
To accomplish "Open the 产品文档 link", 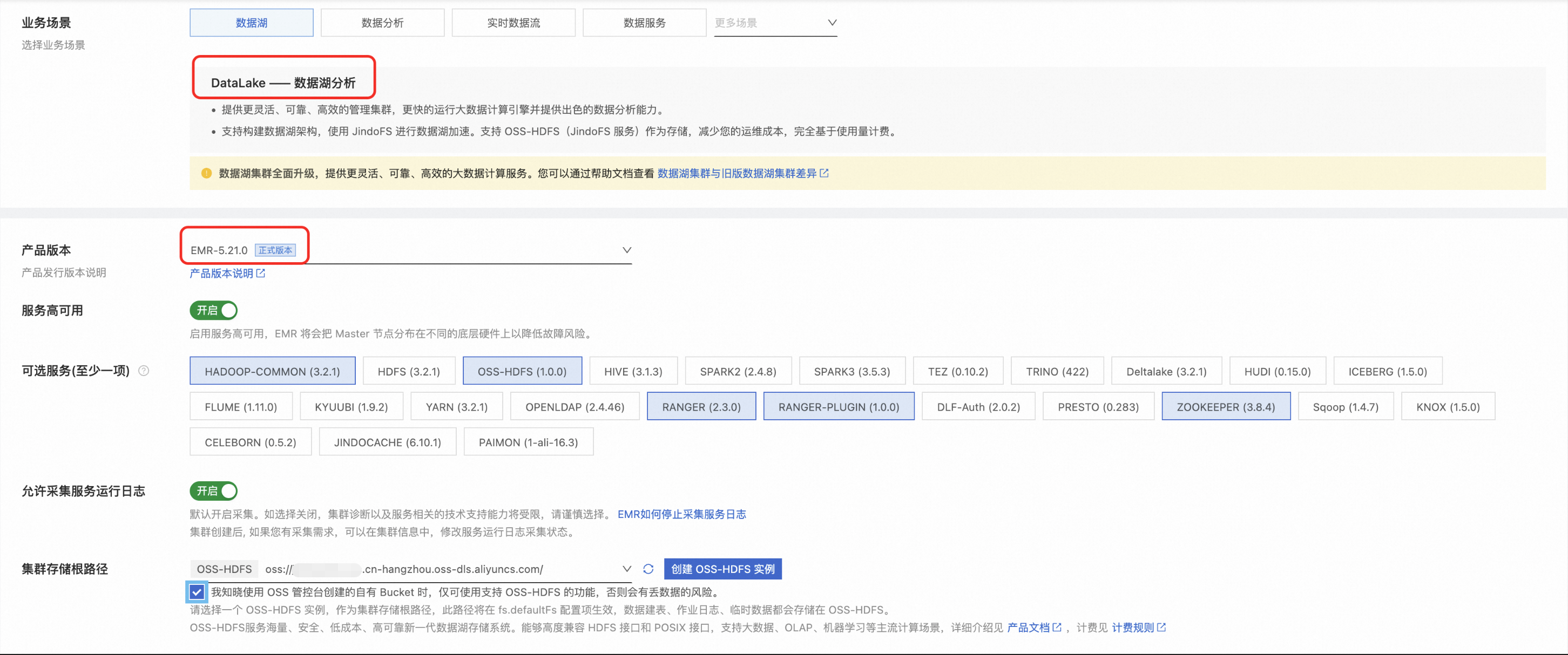I will coord(1028,627).
